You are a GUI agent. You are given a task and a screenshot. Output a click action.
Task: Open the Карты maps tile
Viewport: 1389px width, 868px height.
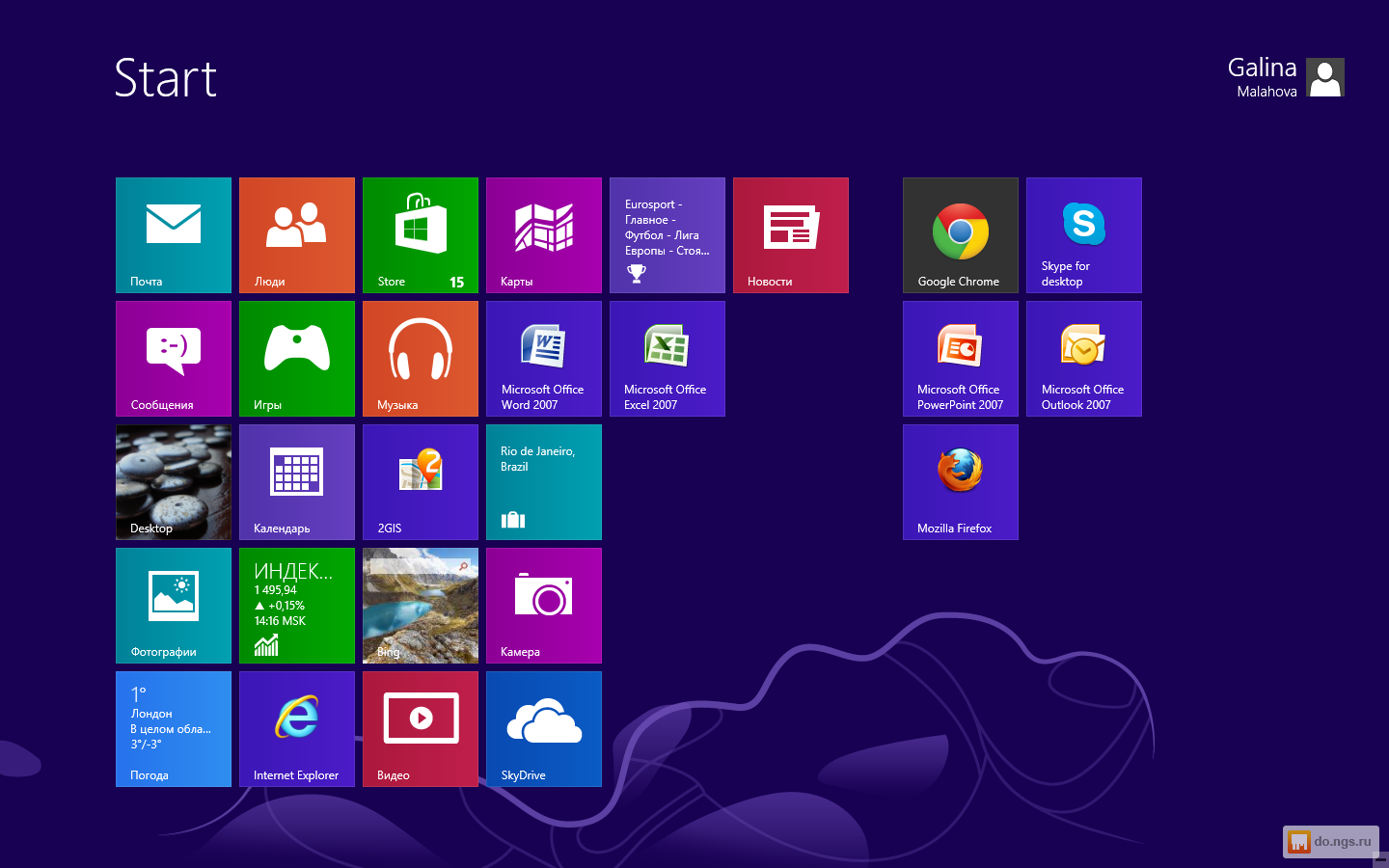pyautogui.click(x=544, y=235)
